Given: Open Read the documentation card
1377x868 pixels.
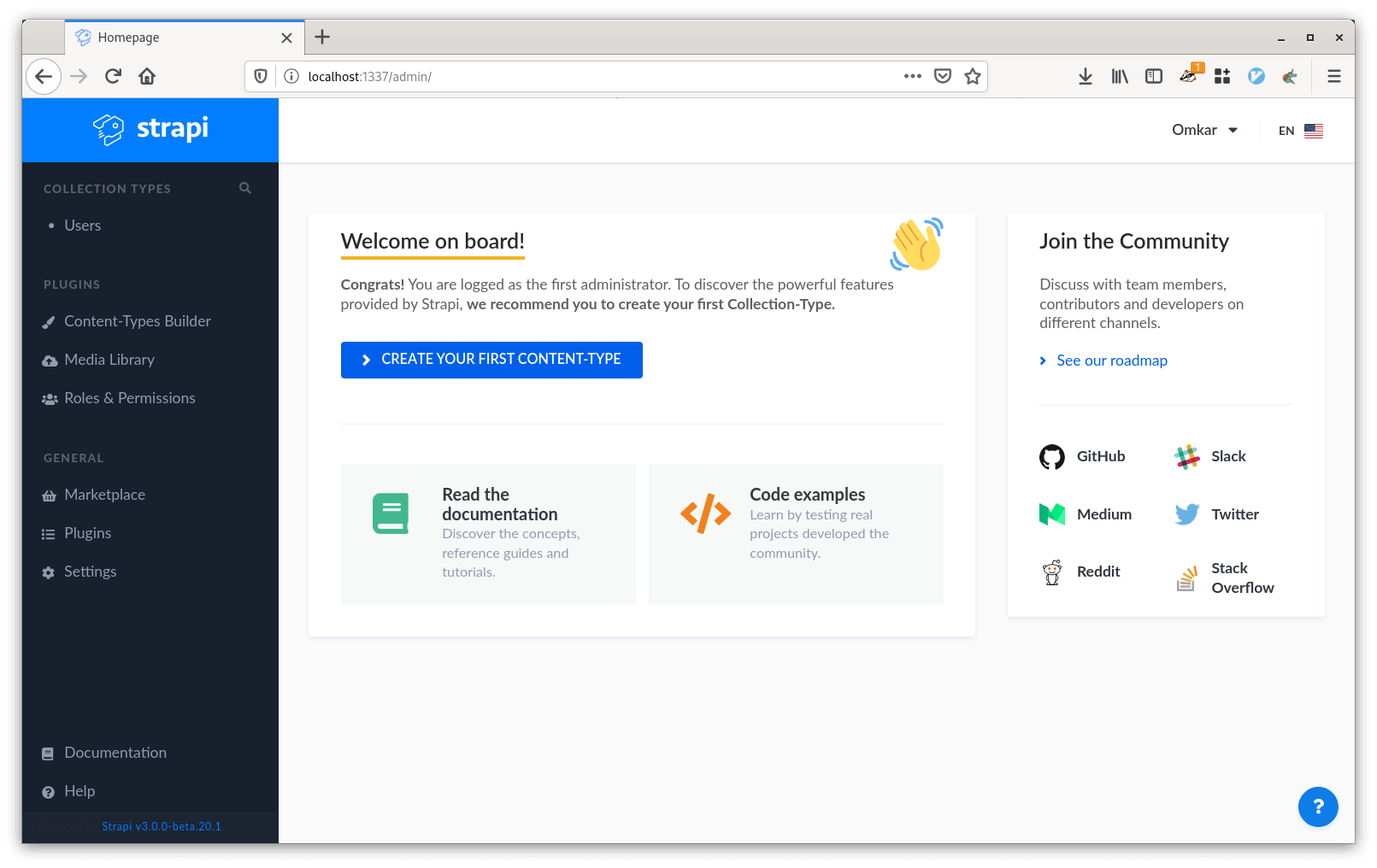Looking at the screenshot, I should point(488,534).
